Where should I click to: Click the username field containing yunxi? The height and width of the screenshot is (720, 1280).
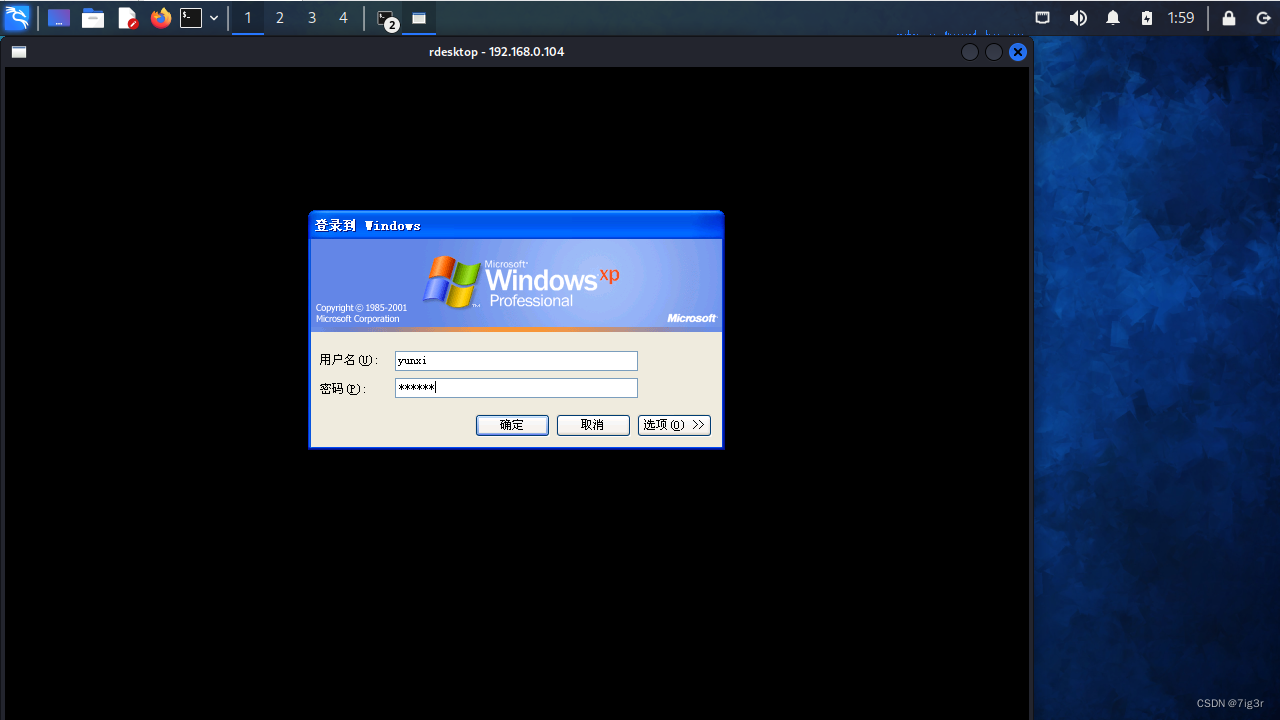point(516,361)
